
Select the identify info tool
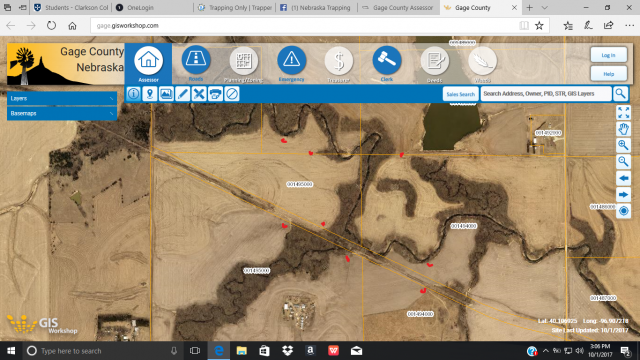pos(133,94)
